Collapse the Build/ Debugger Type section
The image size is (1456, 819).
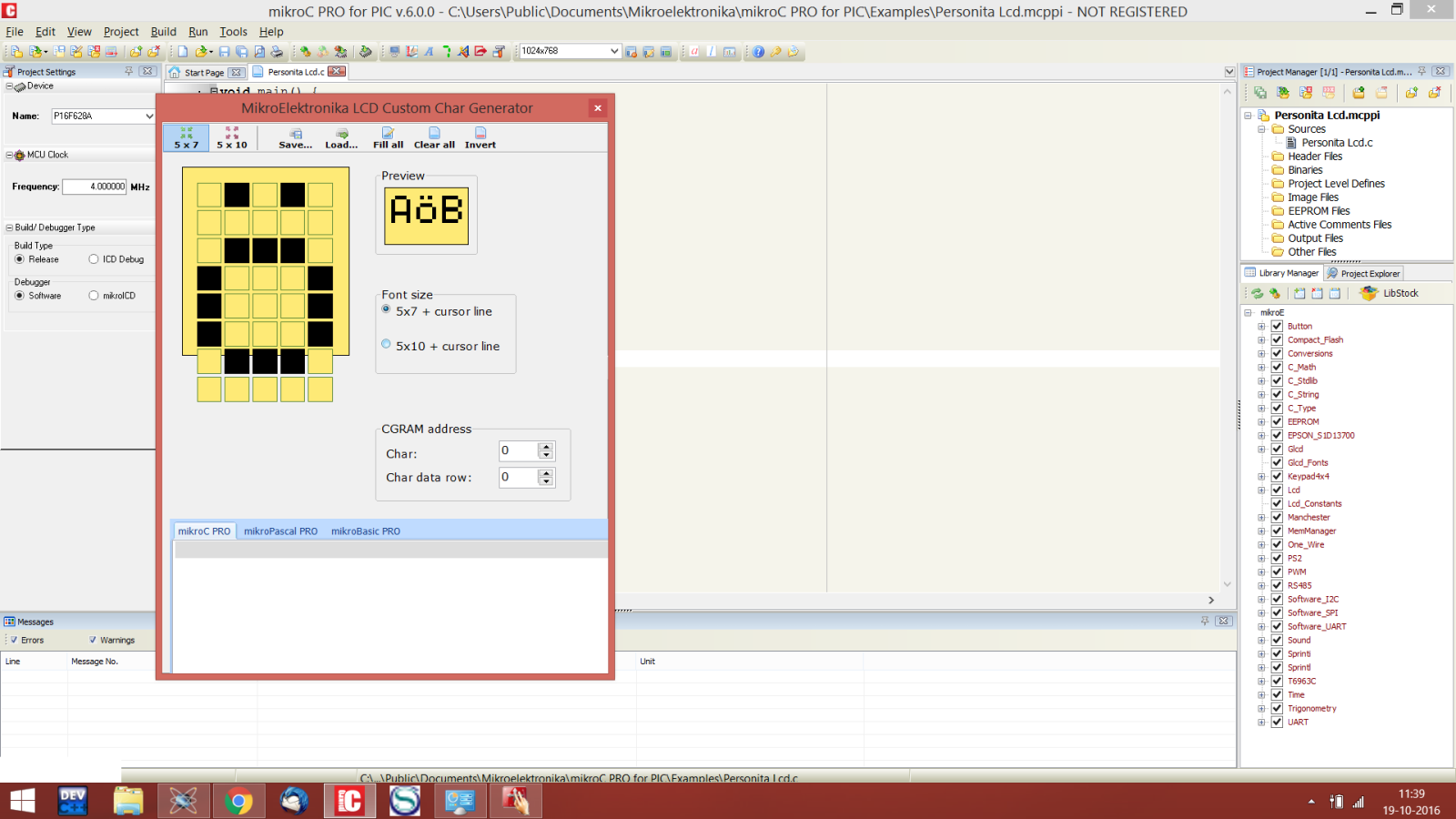click(x=9, y=227)
